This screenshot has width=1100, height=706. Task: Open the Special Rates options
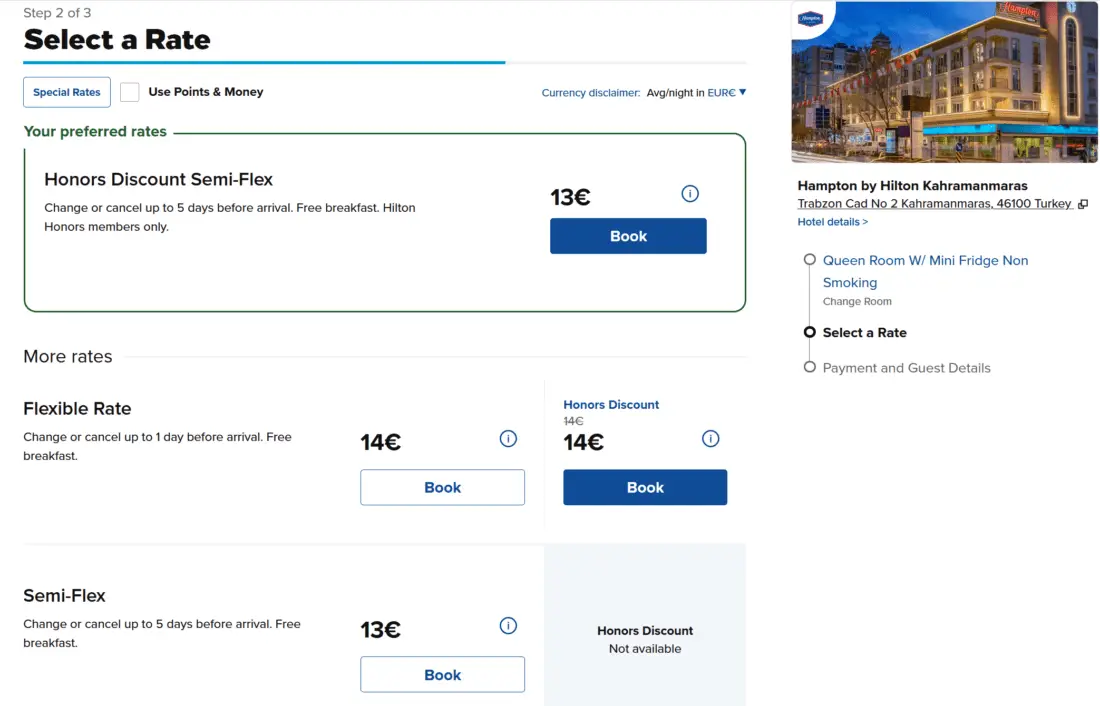click(67, 92)
